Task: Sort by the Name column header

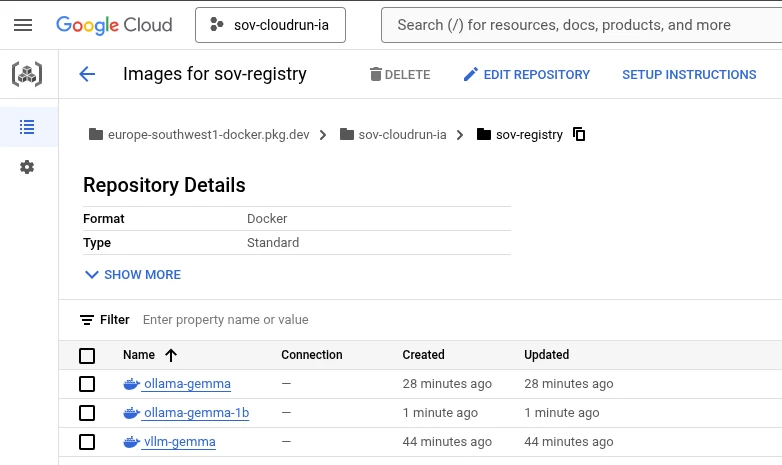Action: click(x=139, y=355)
